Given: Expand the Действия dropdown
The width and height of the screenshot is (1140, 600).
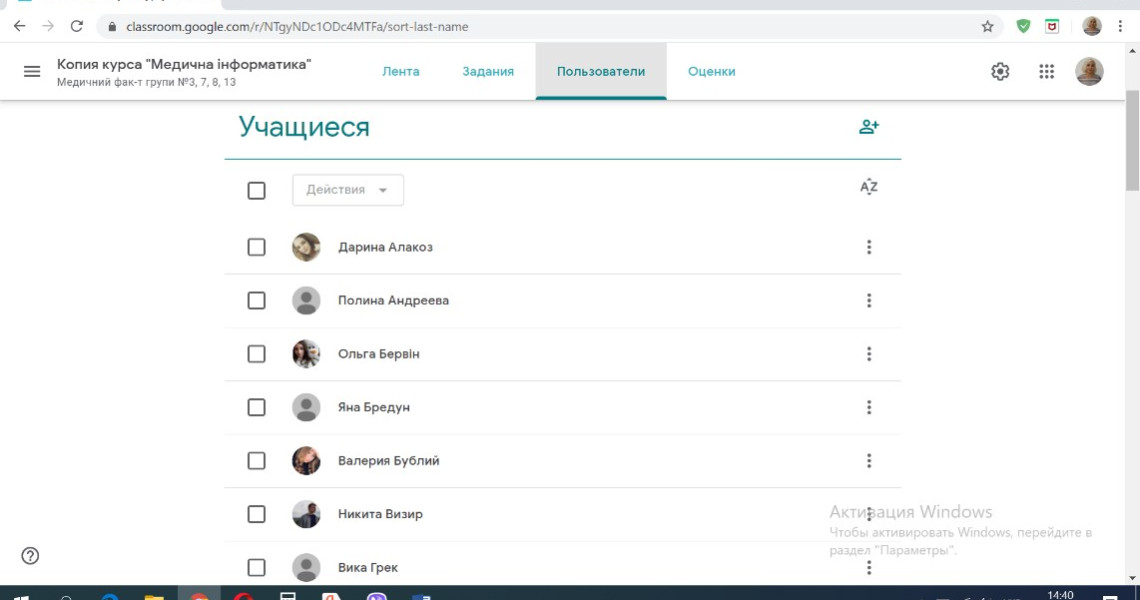Looking at the screenshot, I should tap(348, 190).
